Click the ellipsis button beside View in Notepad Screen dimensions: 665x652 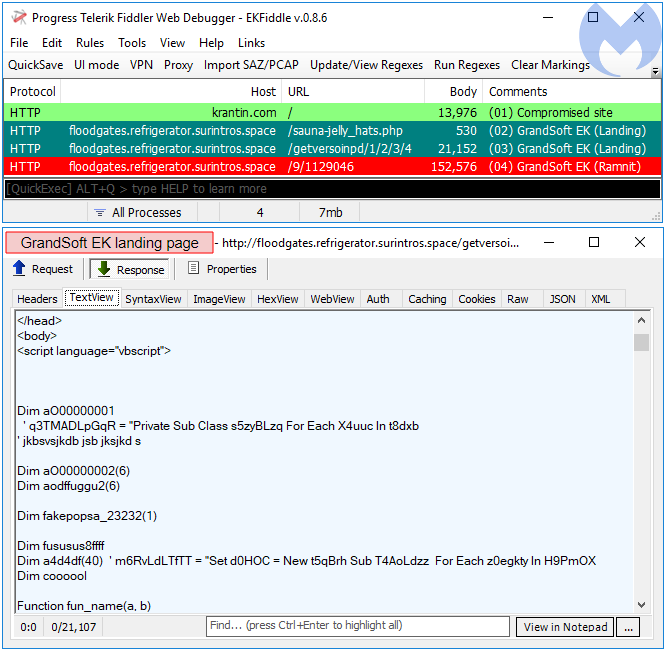[628, 627]
